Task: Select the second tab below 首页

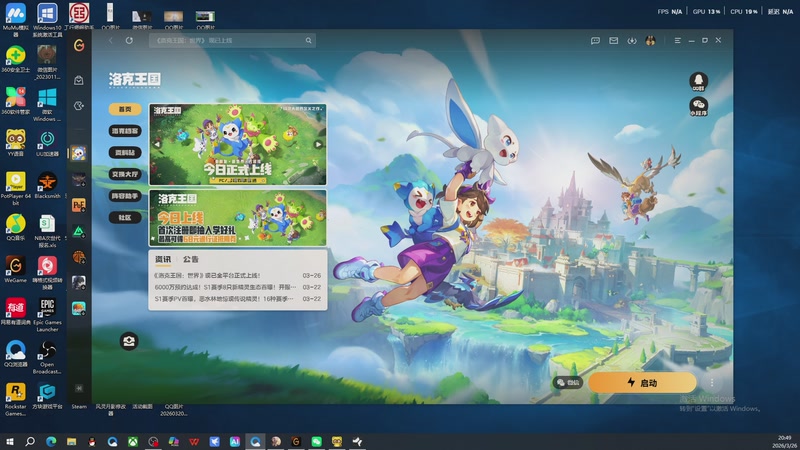Action: pyautogui.click(x=125, y=131)
